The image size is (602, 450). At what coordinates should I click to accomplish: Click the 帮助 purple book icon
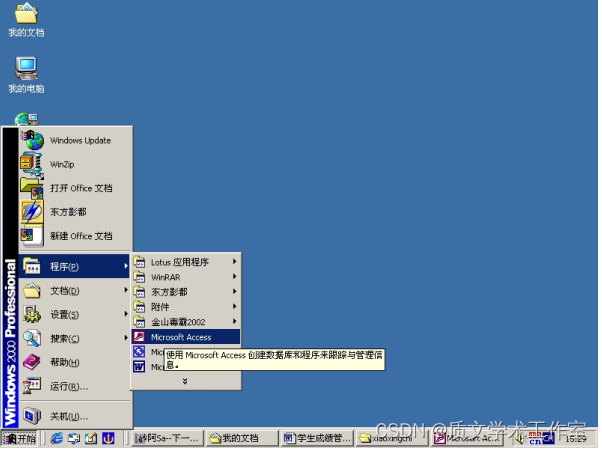coord(31,362)
